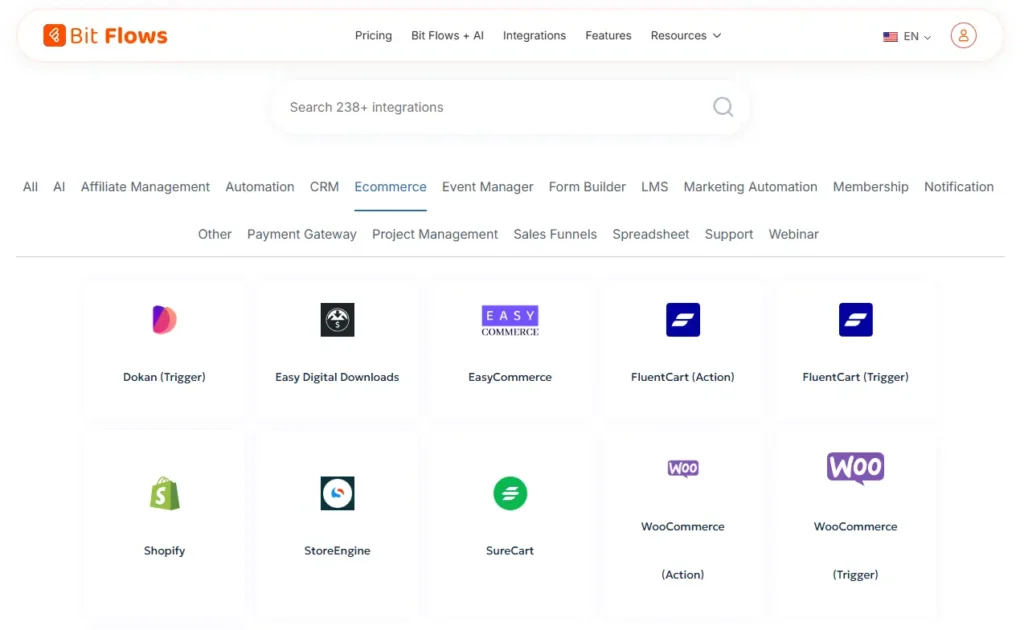
Task: Select the StoreEngine icon
Action: click(338, 493)
